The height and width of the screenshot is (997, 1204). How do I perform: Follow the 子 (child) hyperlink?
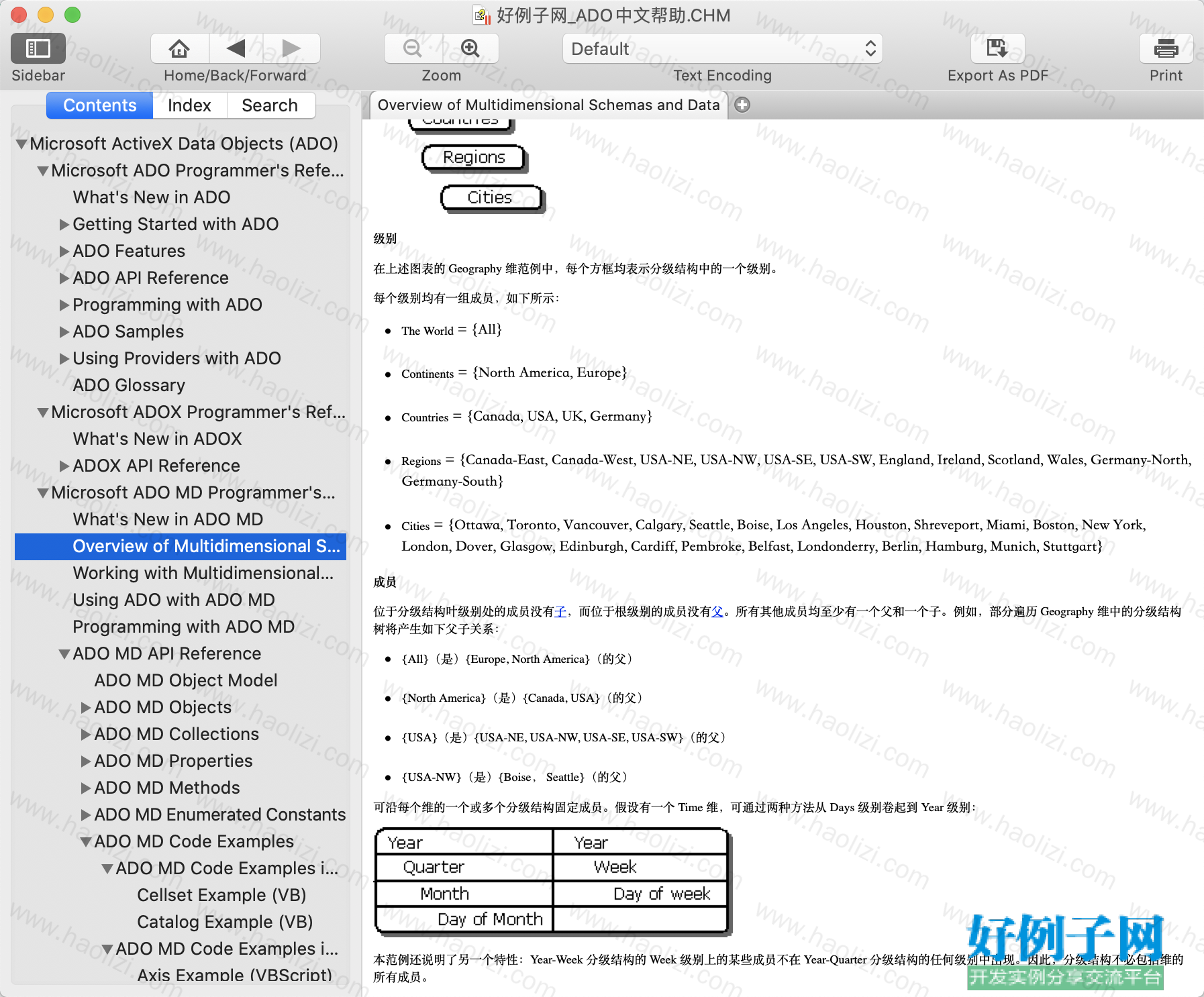[x=560, y=611]
